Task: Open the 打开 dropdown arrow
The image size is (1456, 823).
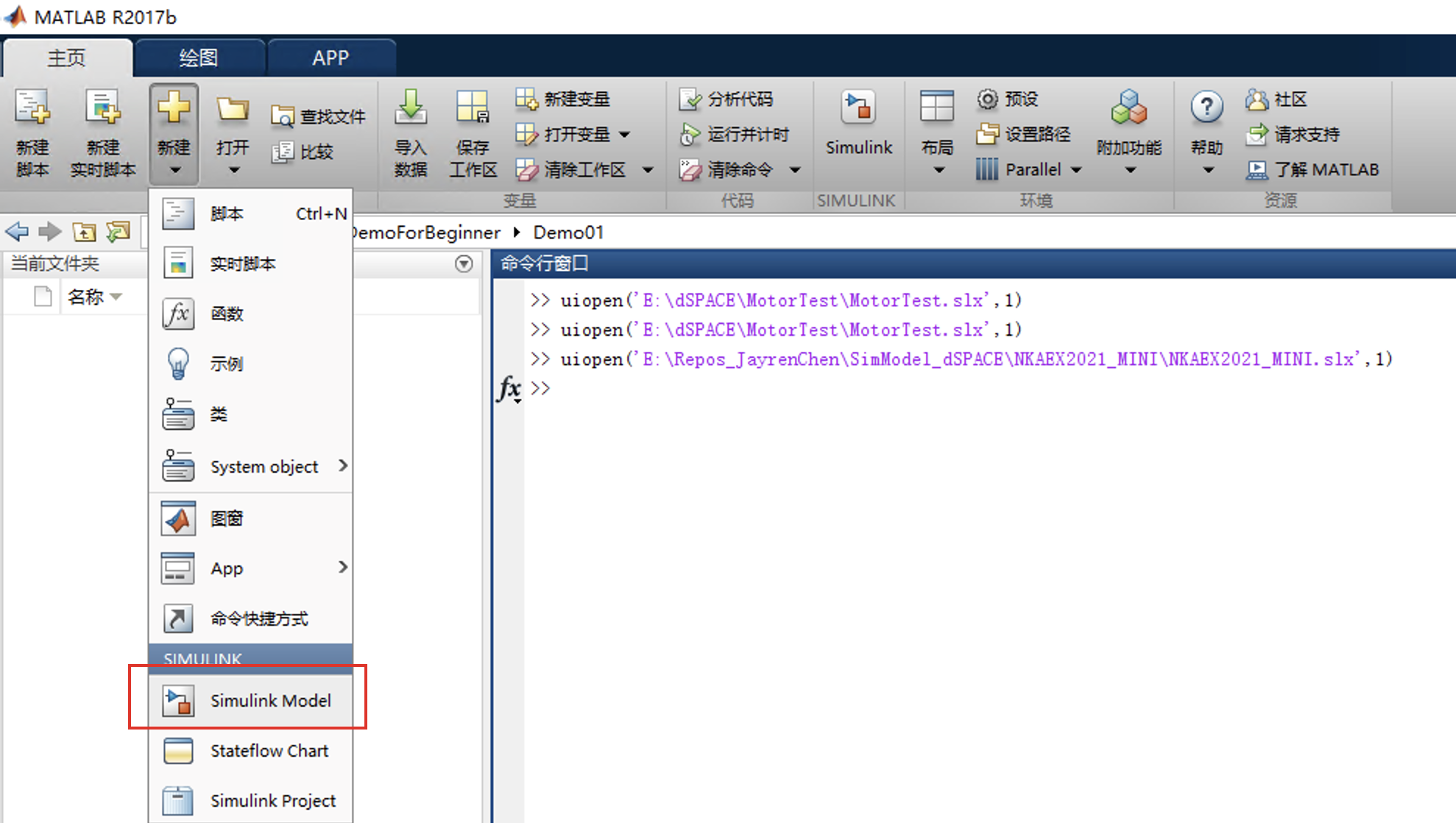Action: (x=234, y=170)
